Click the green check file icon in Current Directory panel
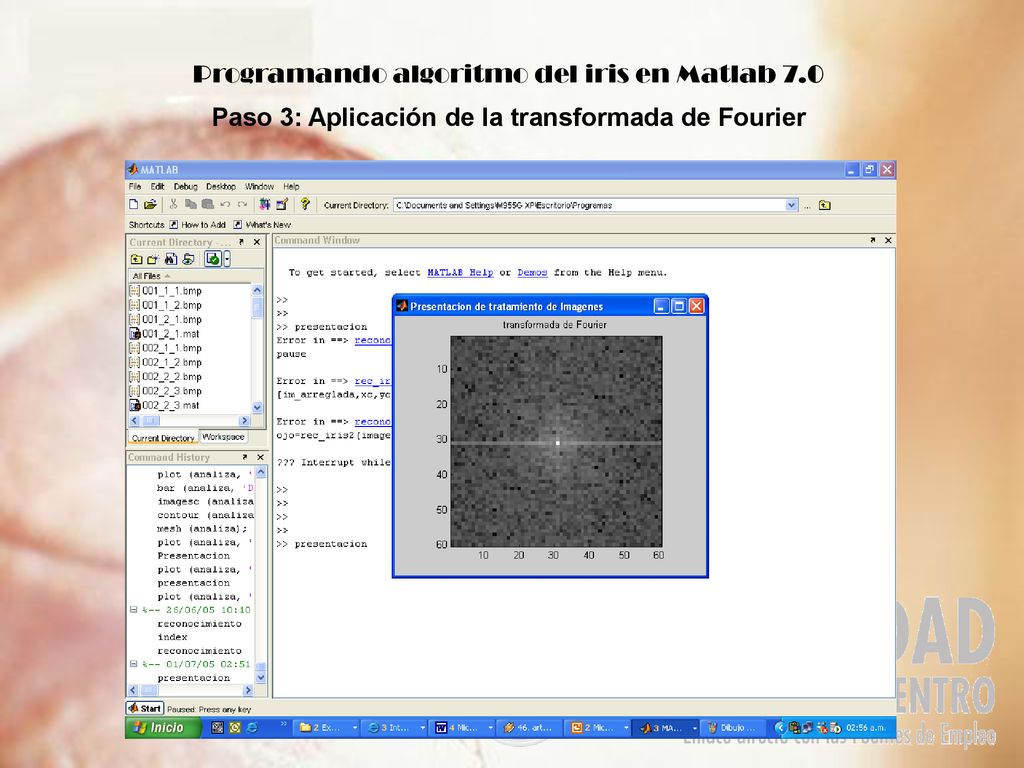The height and width of the screenshot is (768, 1024). coord(212,259)
